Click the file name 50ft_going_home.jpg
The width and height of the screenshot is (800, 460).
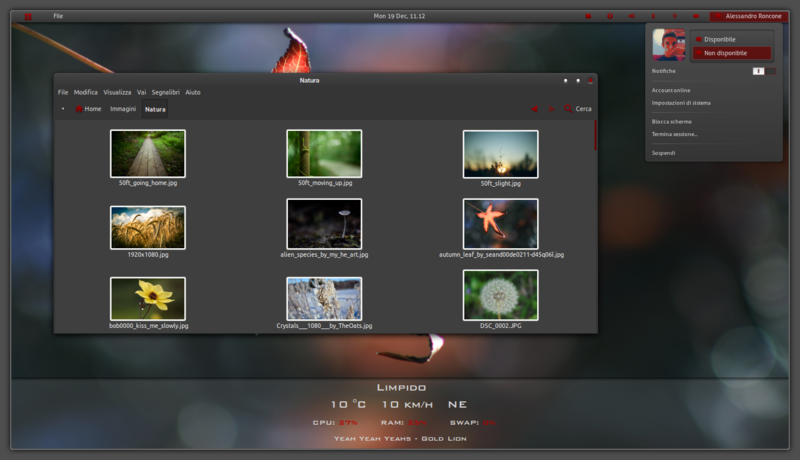[x=148, y=183]
